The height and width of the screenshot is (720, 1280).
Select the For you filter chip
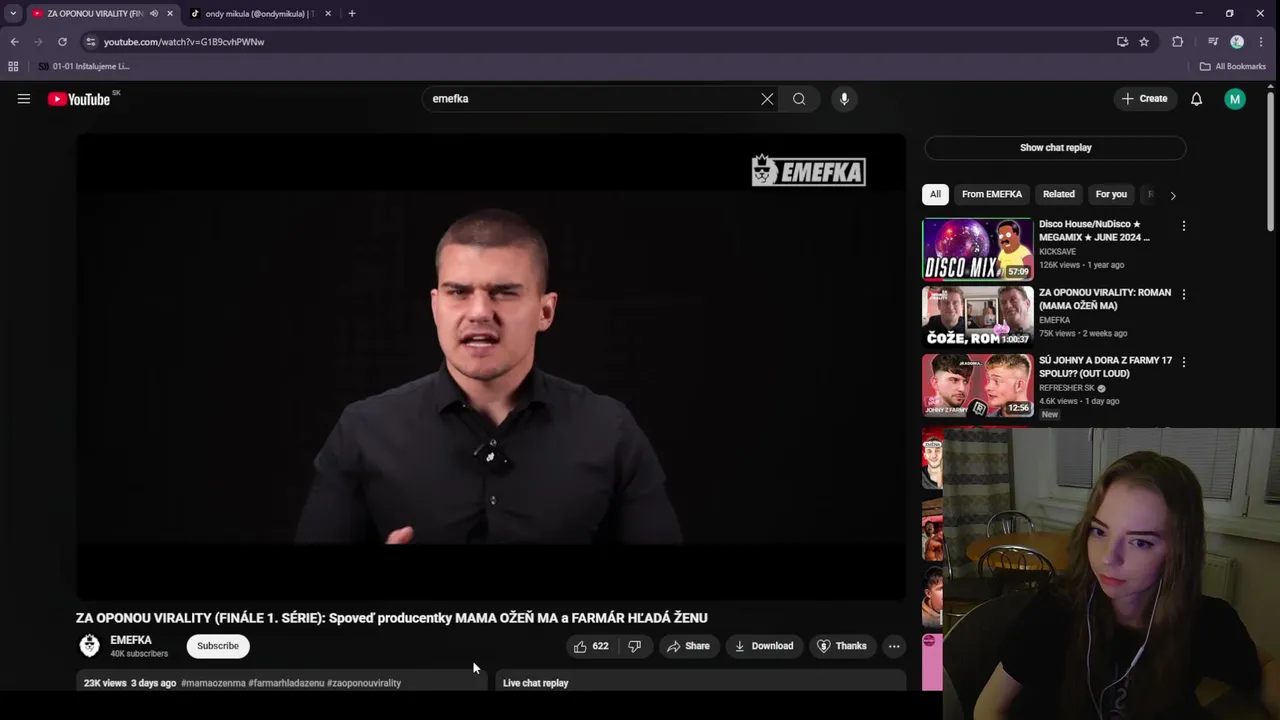(1111, 194)
